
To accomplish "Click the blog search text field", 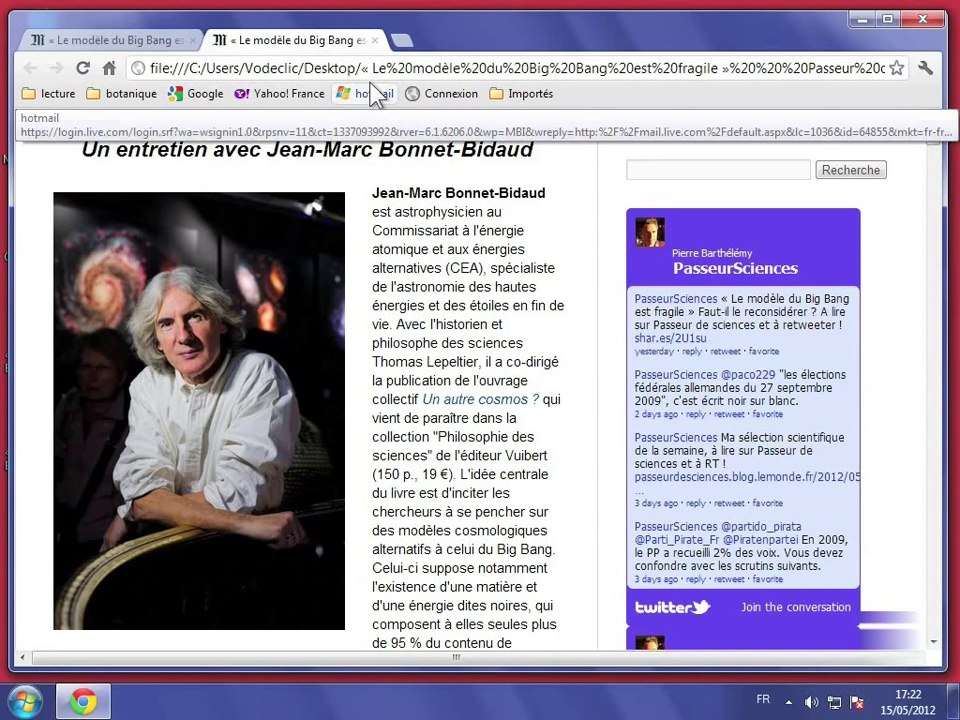I will coord(718,170).
